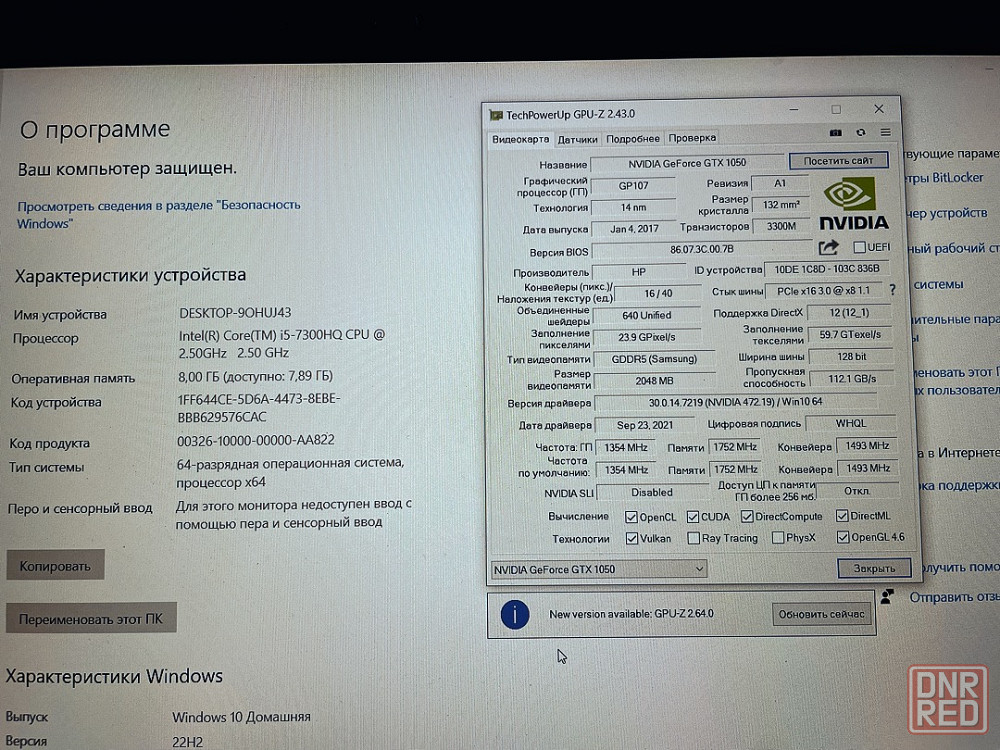Toggle the Vulkan checkbox
This screenshot has width=1000, height=750.
pos(631,539)
